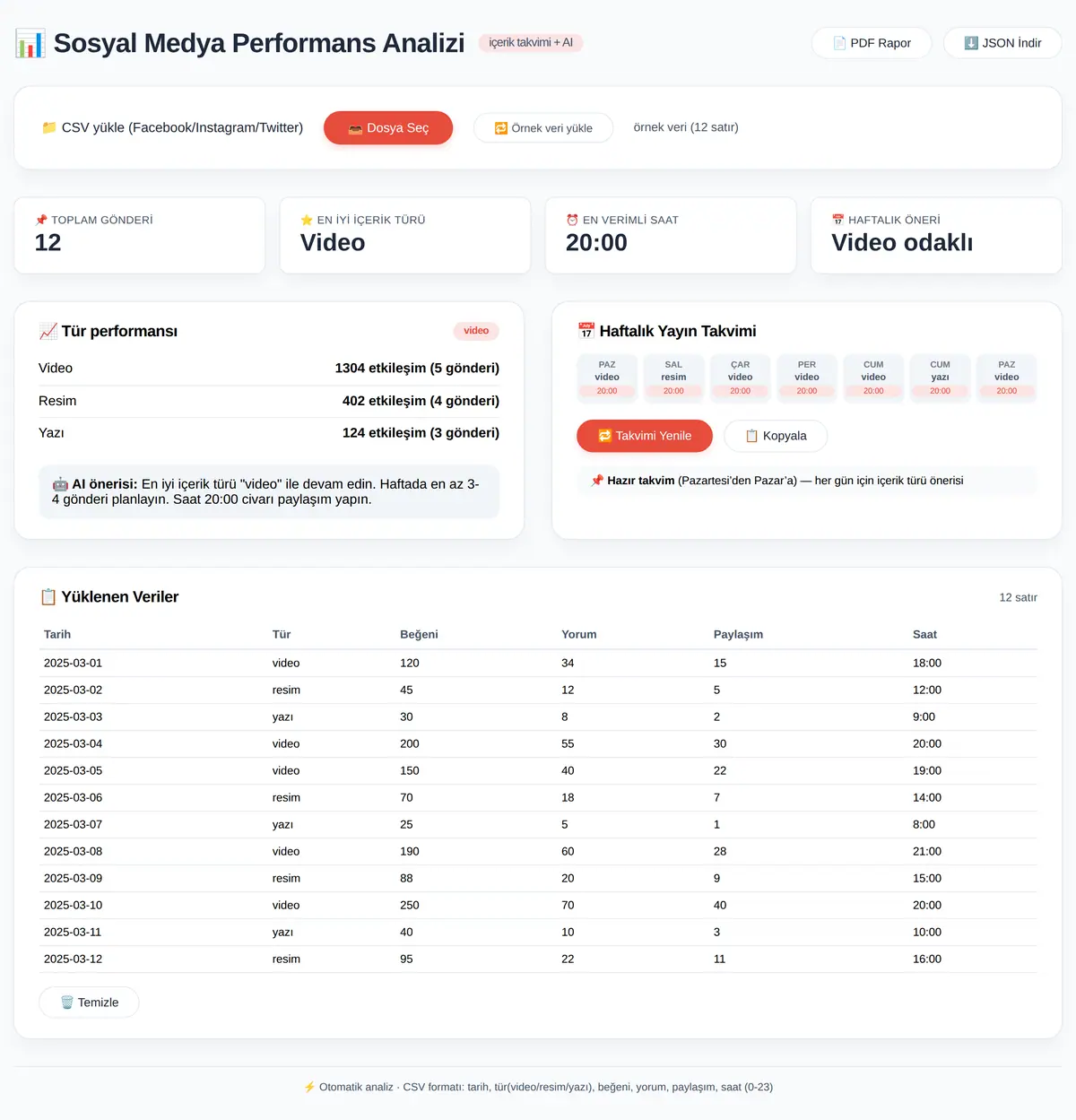Clear loaded data with Temizle button
This screenshot has width=1076, height=1120.
point(89,1003)
